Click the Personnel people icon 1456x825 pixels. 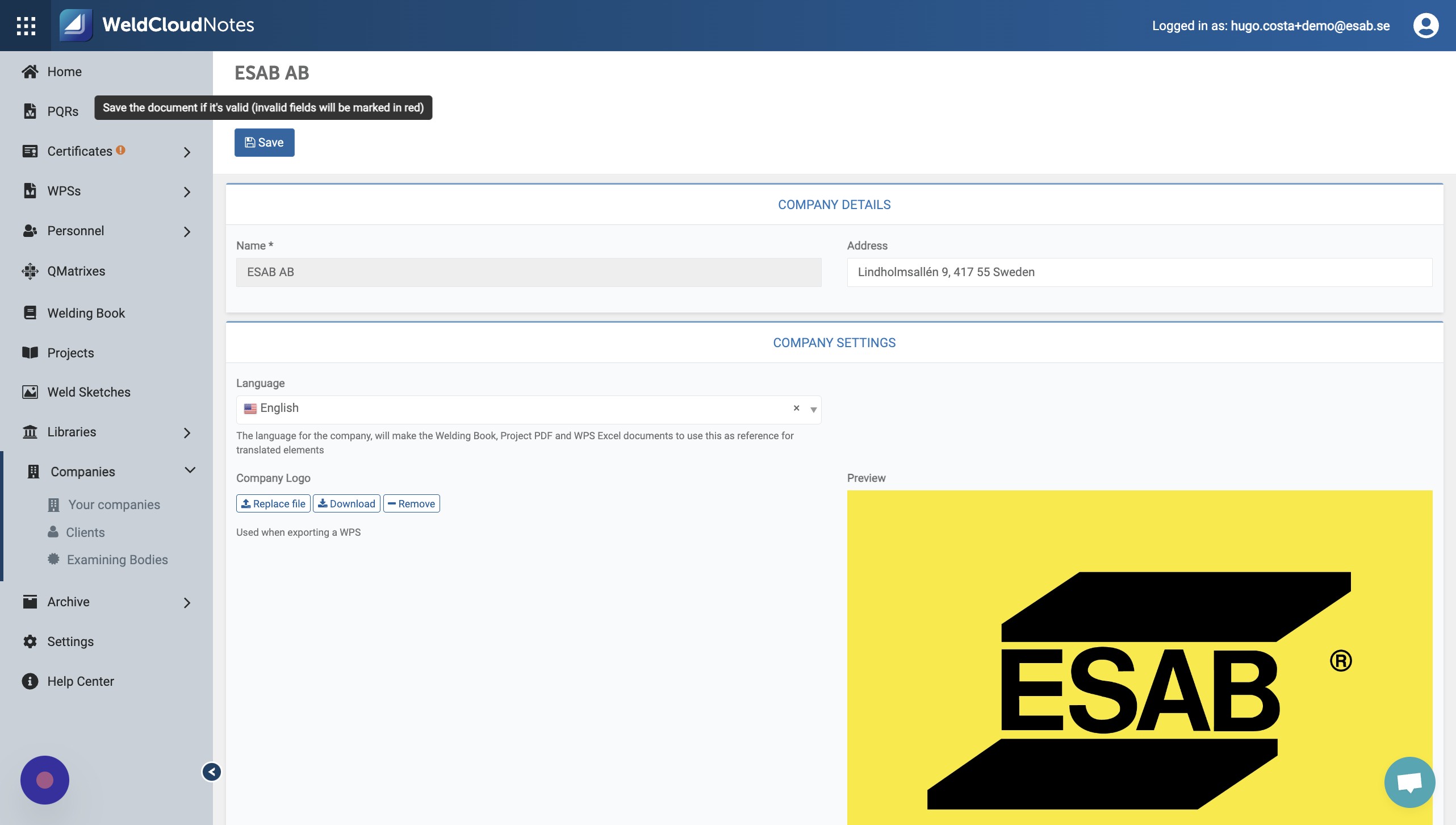tap(30, 231)
